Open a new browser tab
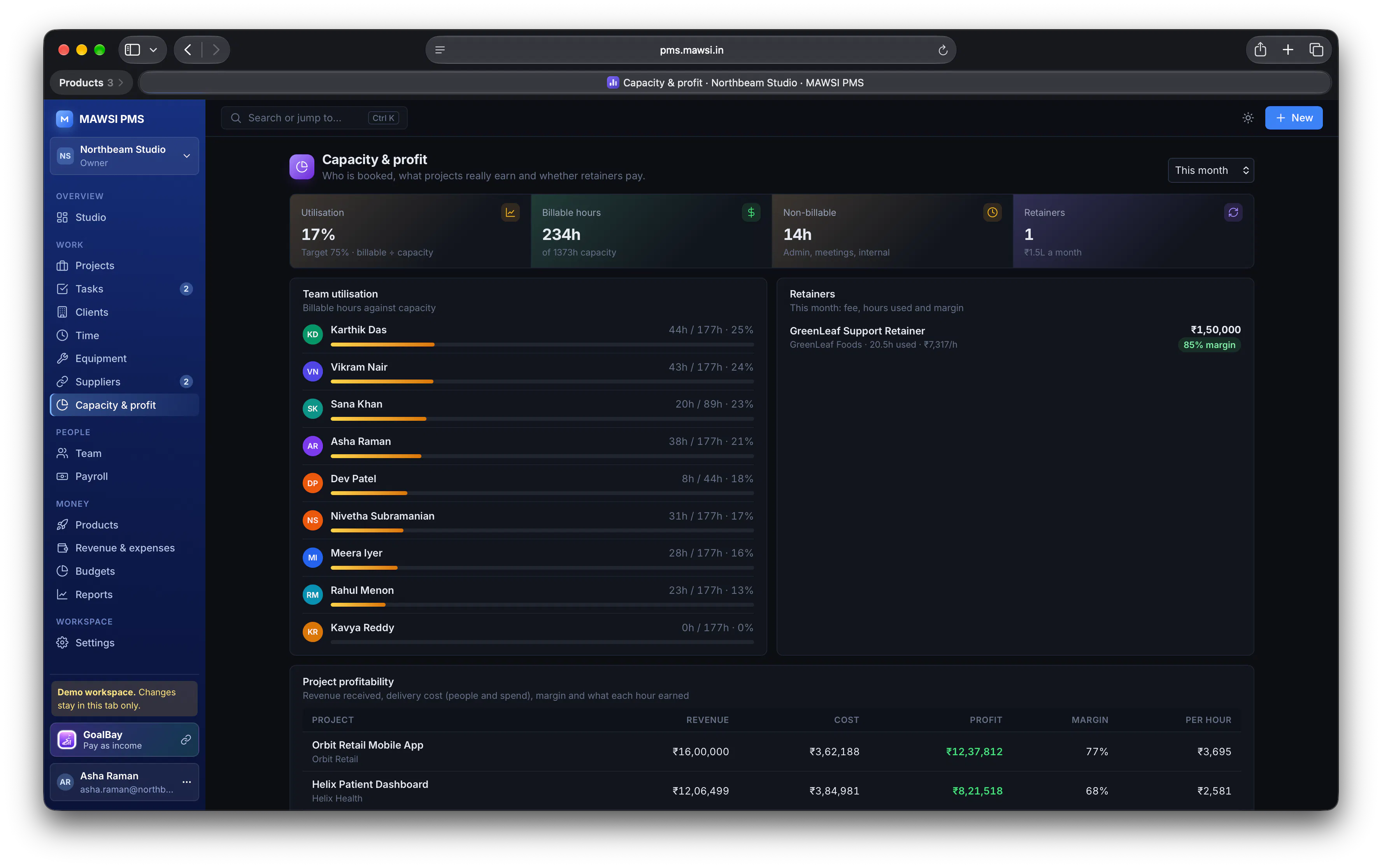The image size is (1382, 868). pyautogui.click(x=1288, y=50)
